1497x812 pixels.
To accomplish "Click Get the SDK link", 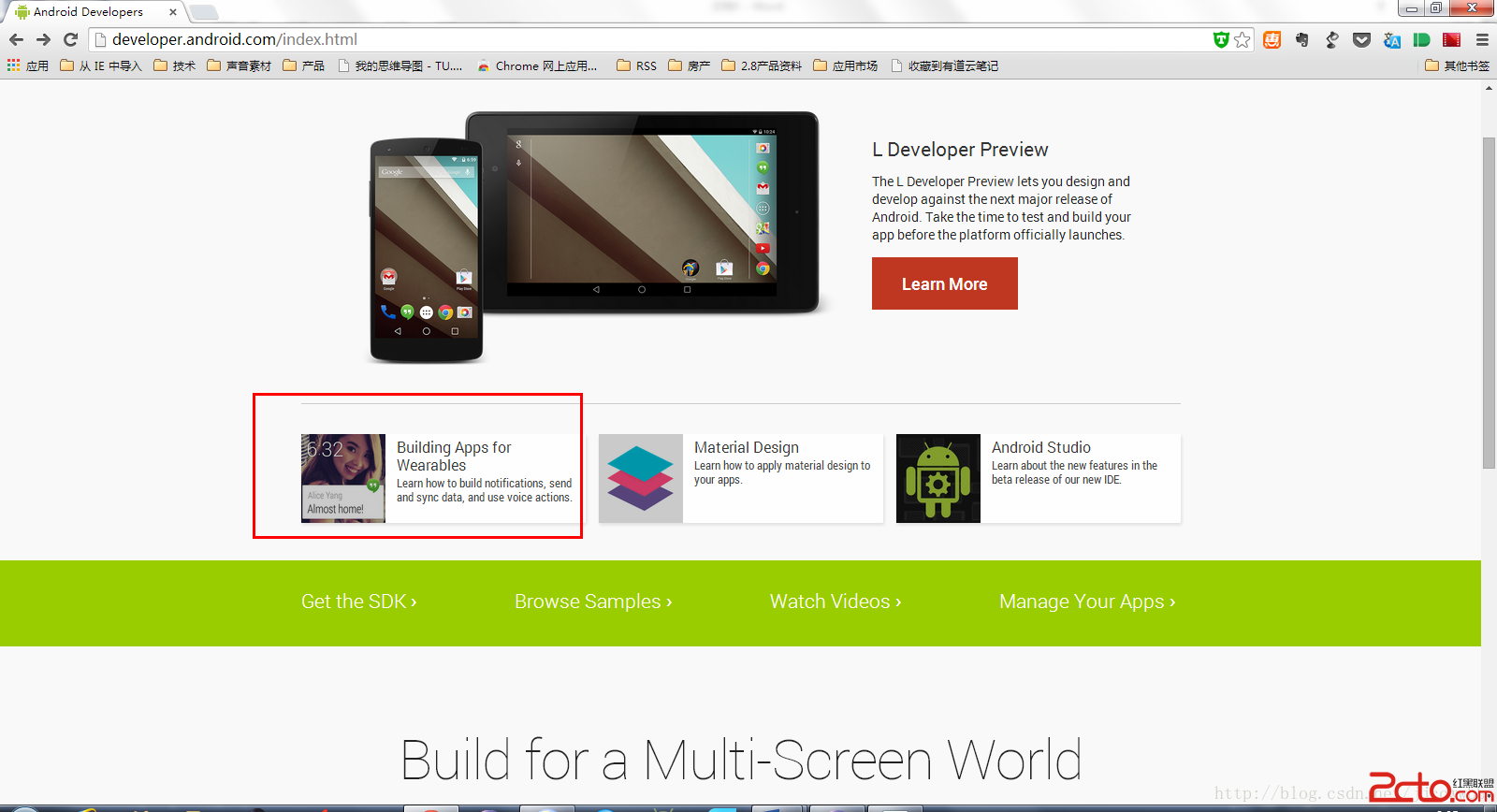I will (359, 602).
